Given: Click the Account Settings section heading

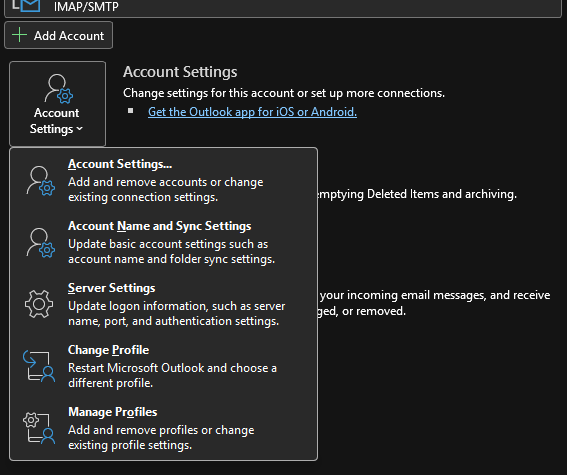Looking at the screenshot, I should click(180, 72).
